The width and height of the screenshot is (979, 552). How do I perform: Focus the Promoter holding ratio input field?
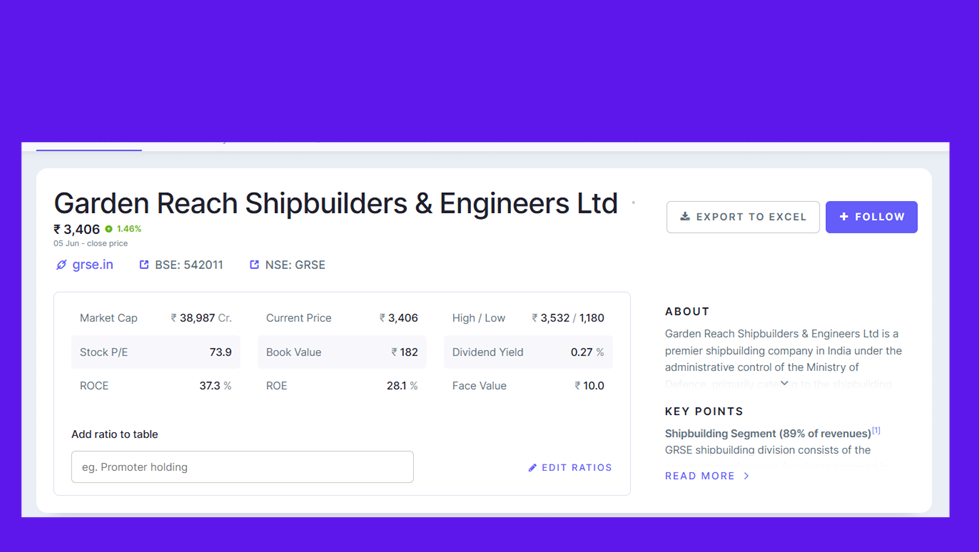click(242, 467)
